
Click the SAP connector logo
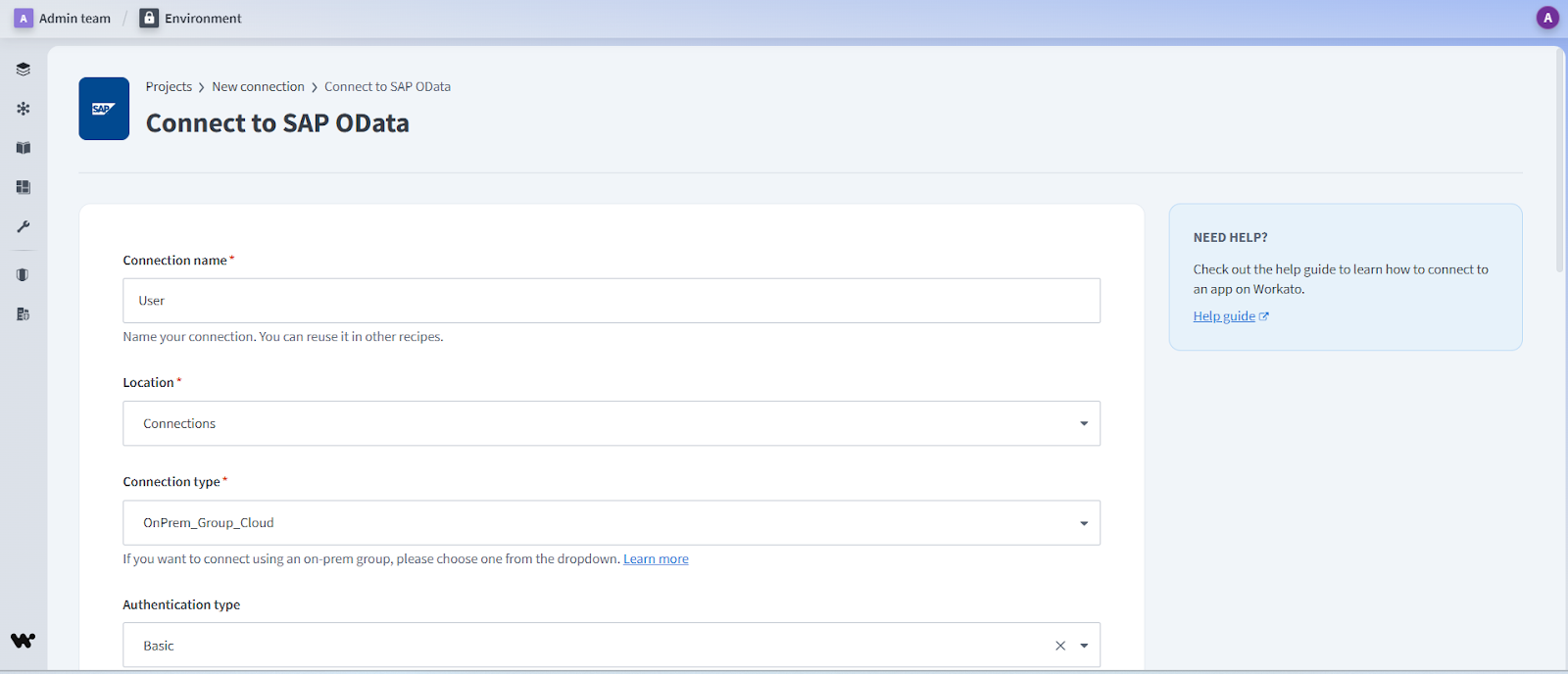[104, 109]
